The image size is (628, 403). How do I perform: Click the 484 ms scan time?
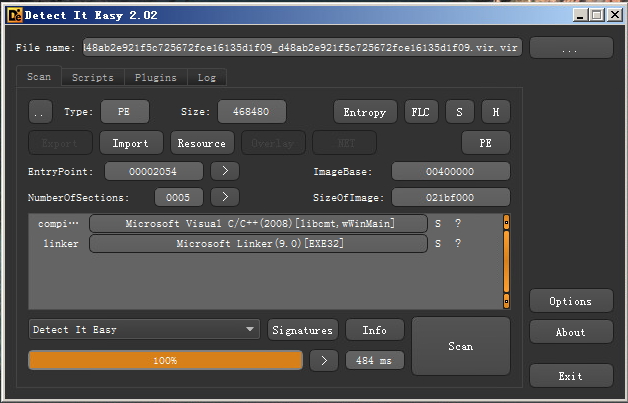point(374,361)
